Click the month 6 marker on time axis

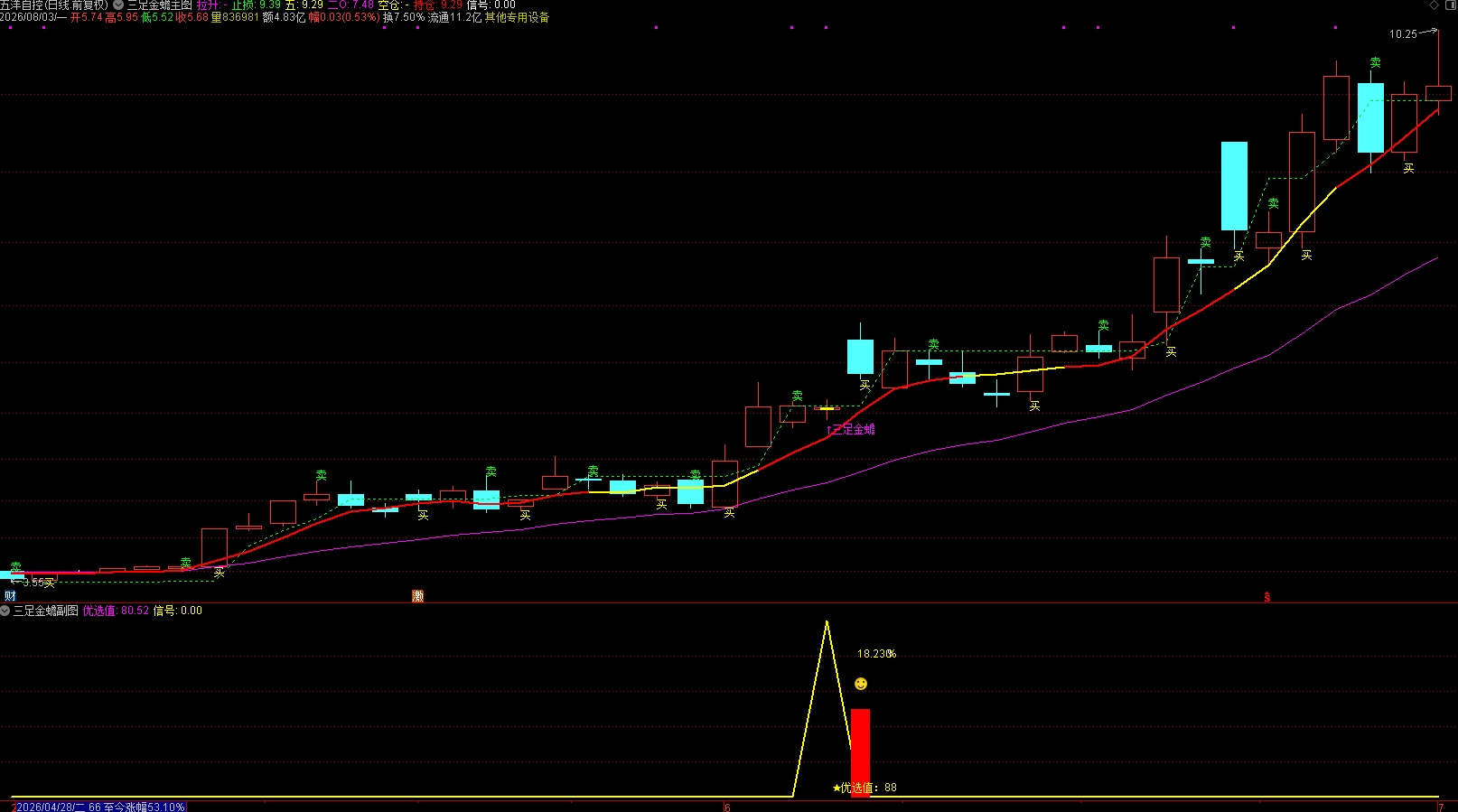coord(727,807)
